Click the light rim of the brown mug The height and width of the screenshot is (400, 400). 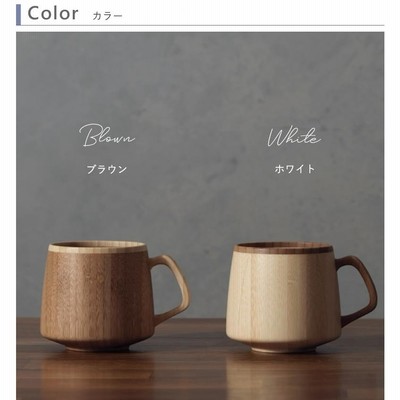[97, 249]
